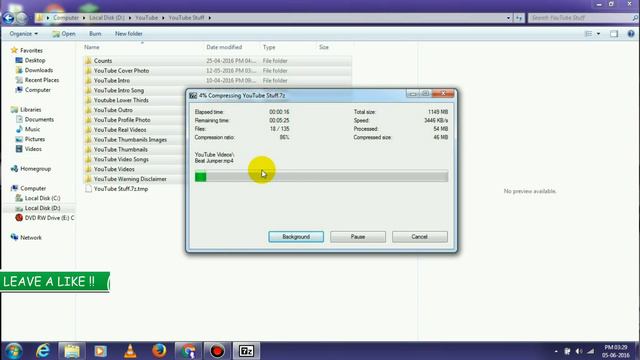Click the Forward navigation arrow in Explorer

(21, 18)
